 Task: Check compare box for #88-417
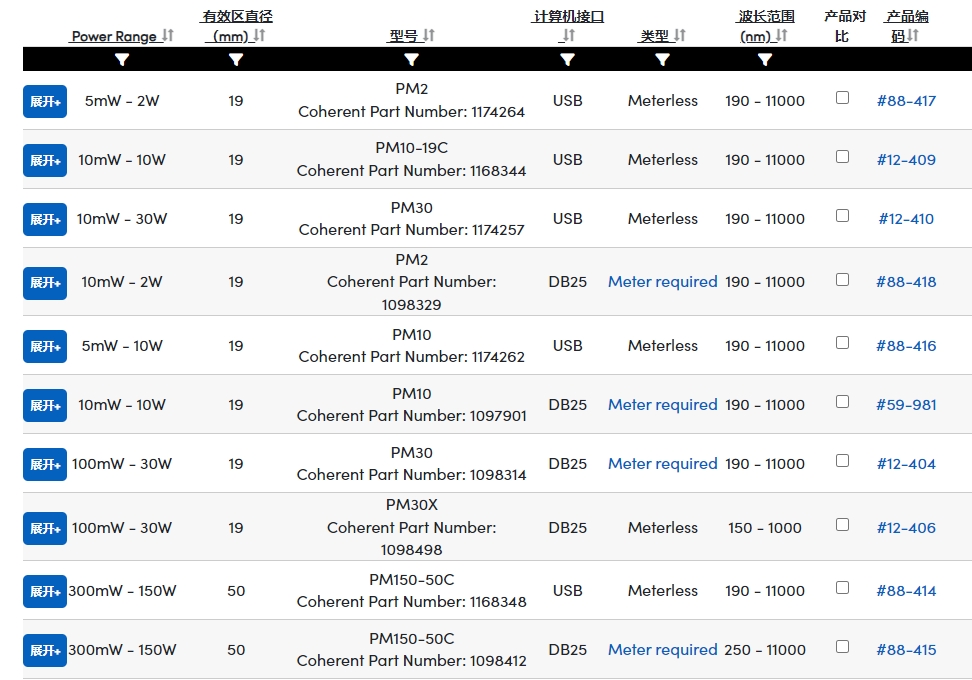click(x=842, y=98)
